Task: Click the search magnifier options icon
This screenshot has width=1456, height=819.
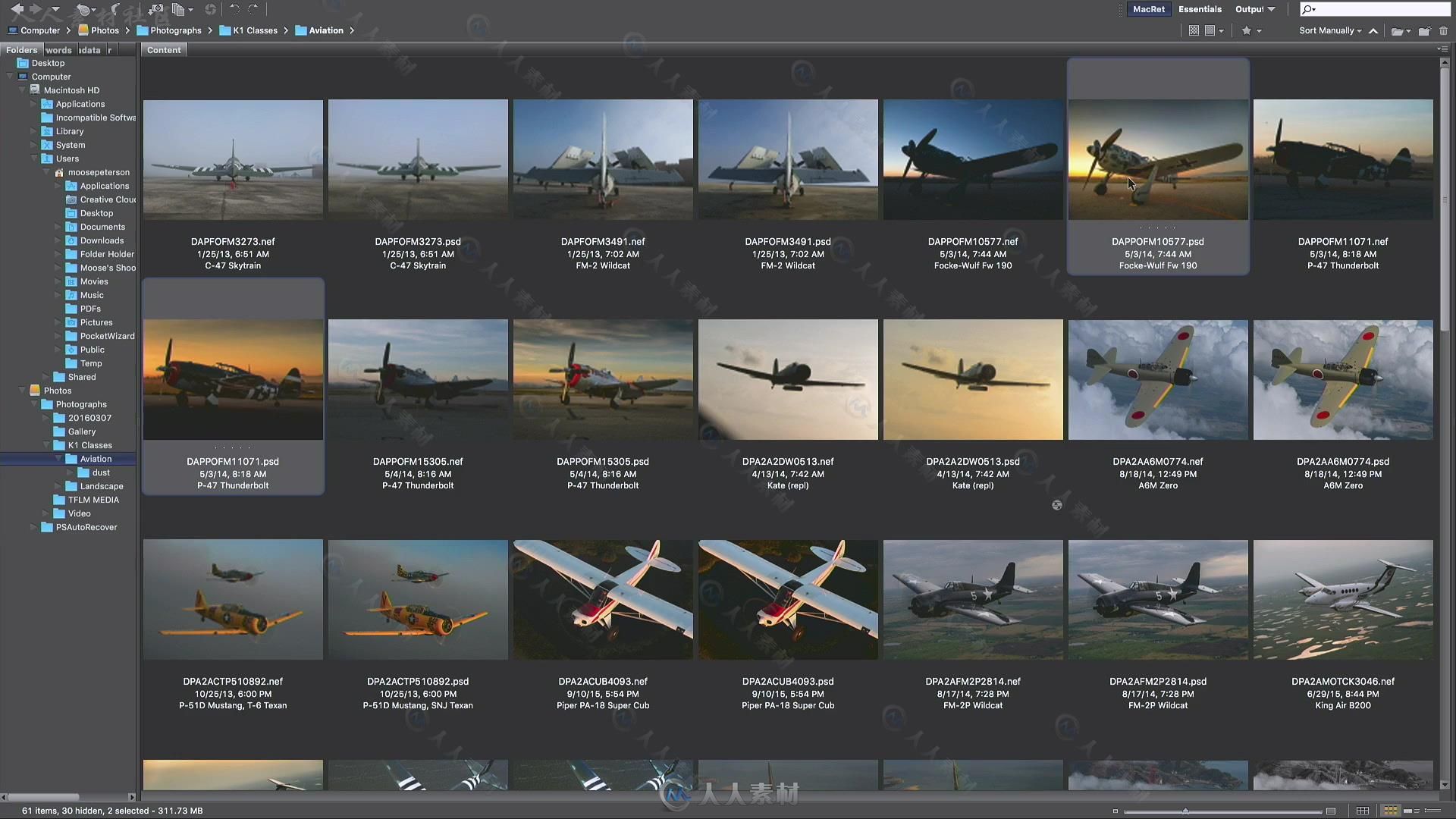Action: point(1309,9)
